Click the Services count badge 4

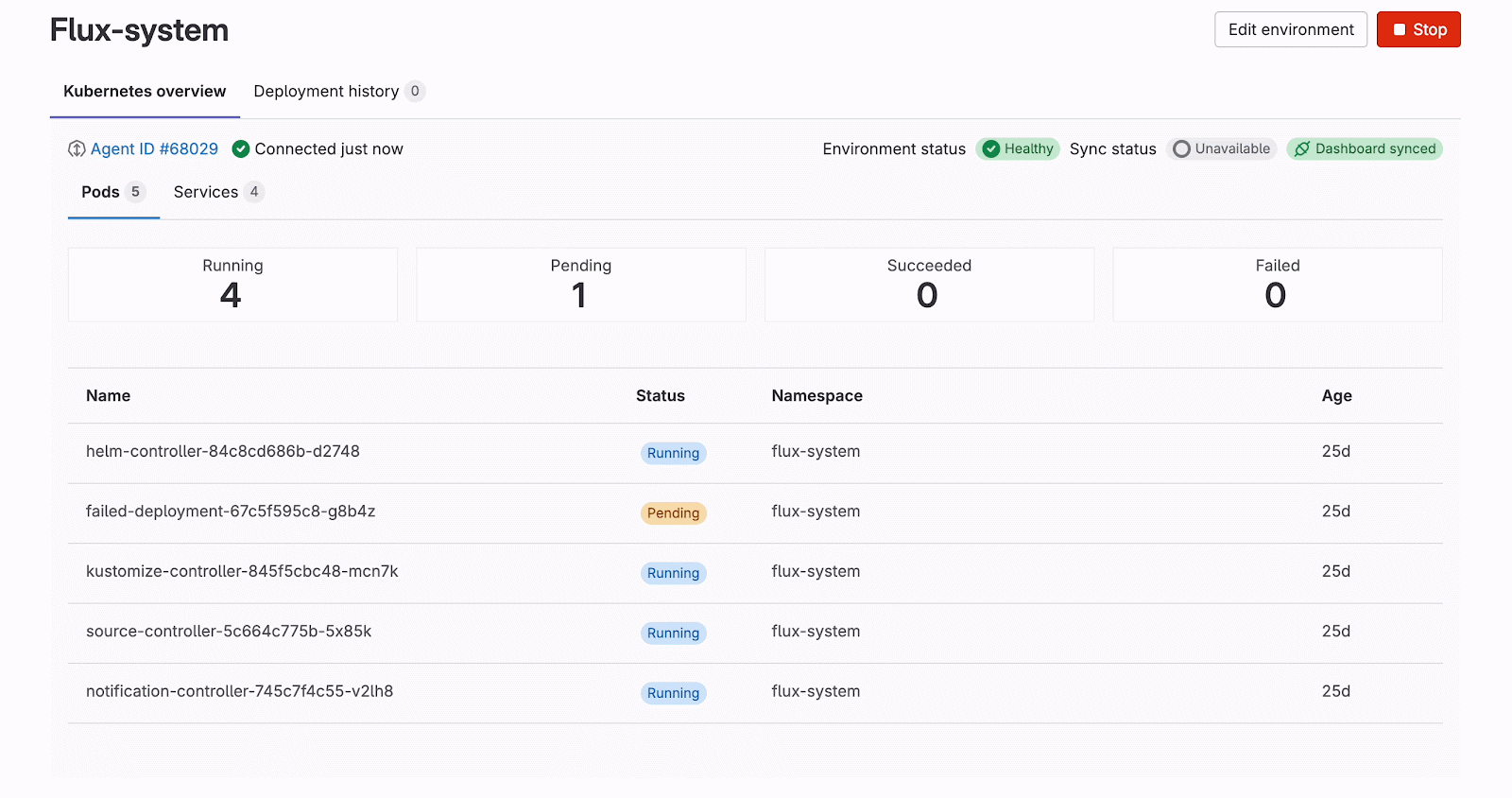pos(254,192)
